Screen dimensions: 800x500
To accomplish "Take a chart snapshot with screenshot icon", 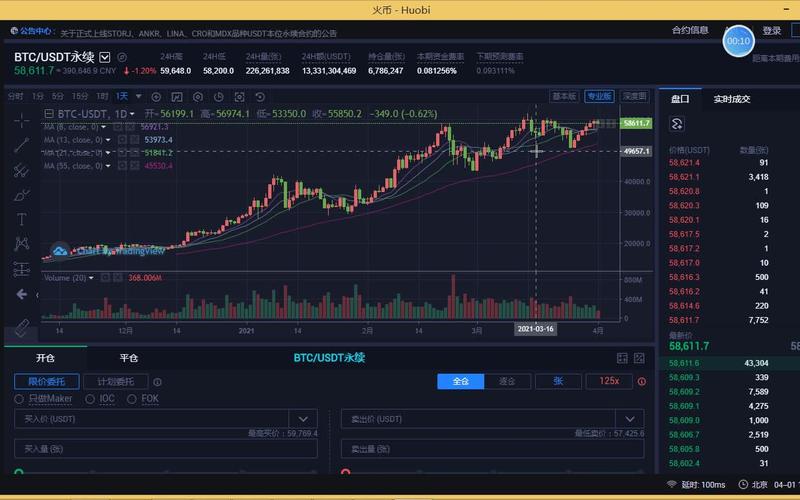I will pyautogui.click(x=239, y=97).
